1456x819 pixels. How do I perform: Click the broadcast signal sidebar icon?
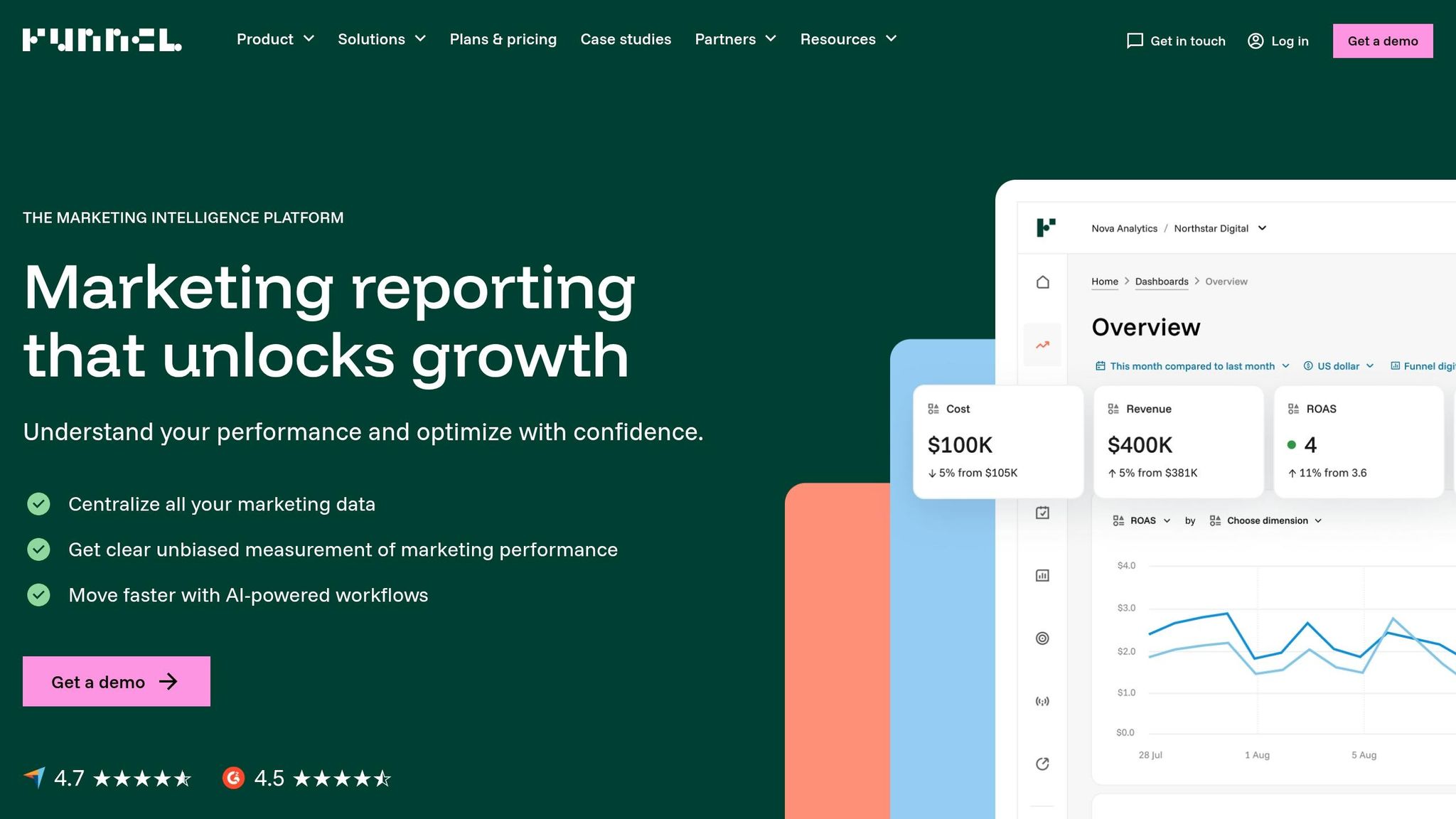pyautogui.click(x=1042, y=702)
